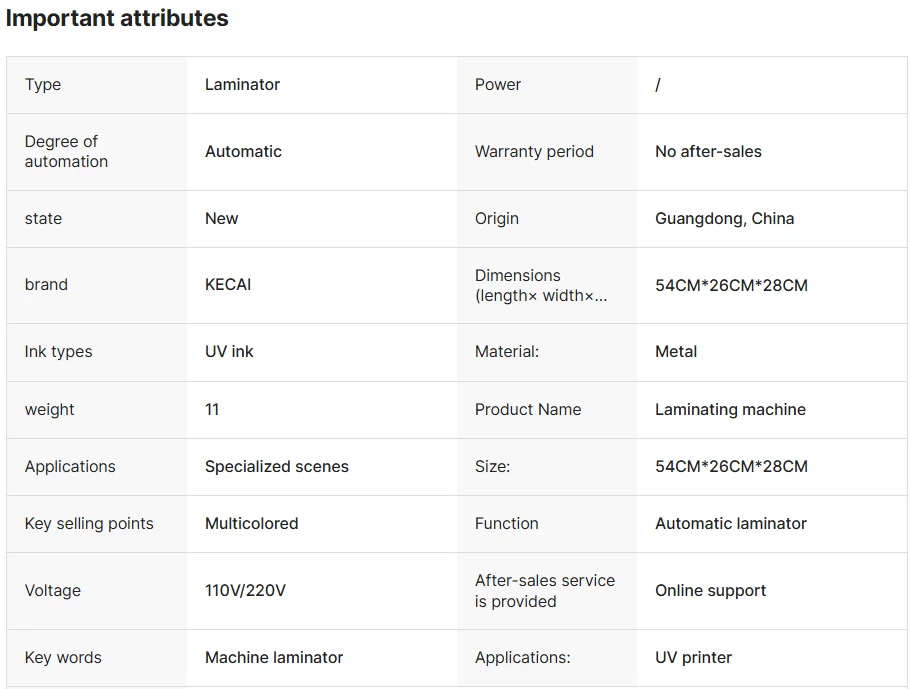Select the UV printer applications value
This screenshot has height=689, width=910.
pos(693,658)
